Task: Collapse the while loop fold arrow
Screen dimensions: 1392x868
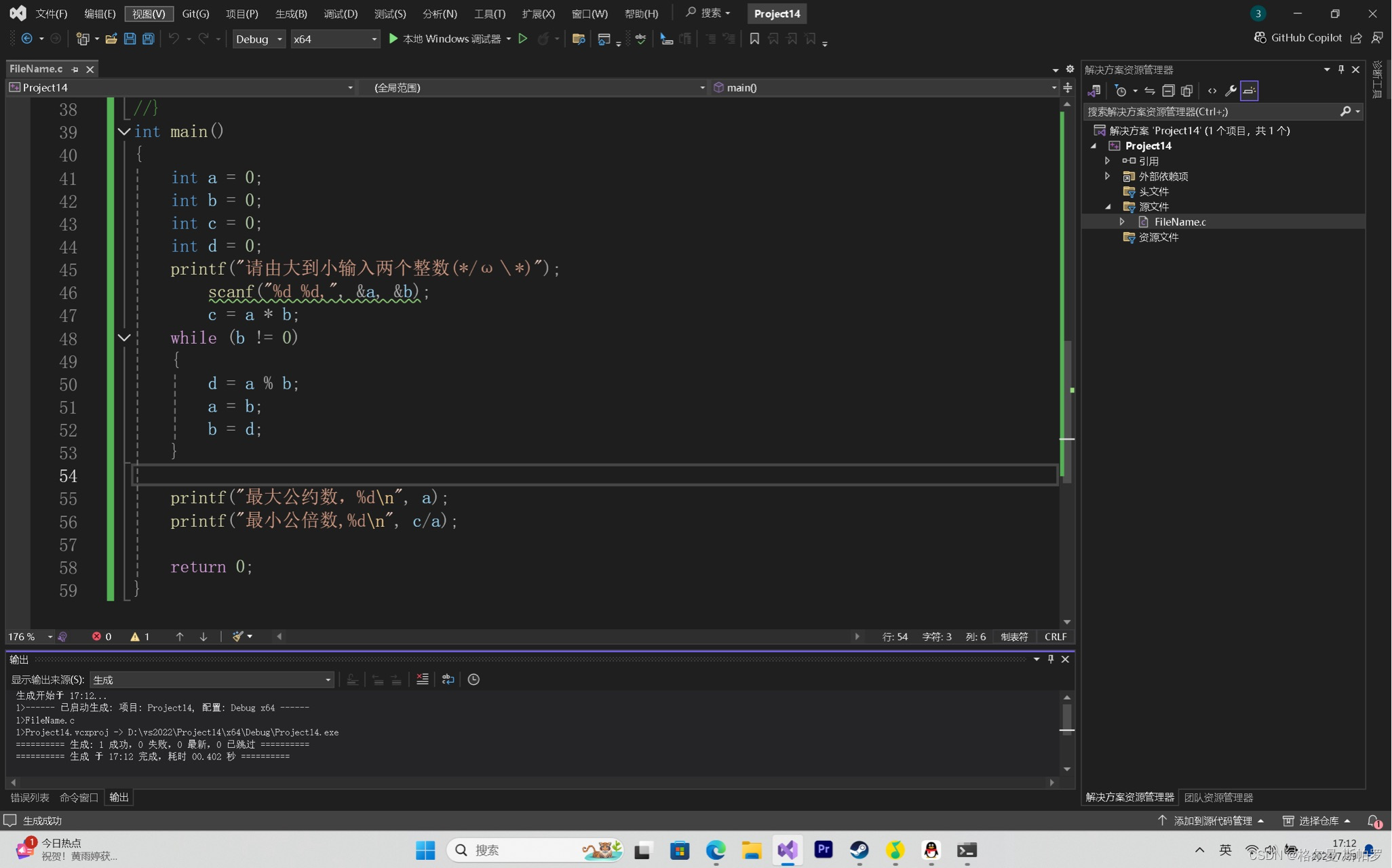Action: 124,337
